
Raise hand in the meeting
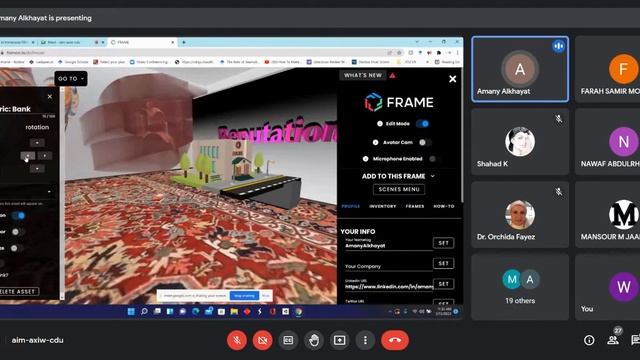[x=314, y=340]
